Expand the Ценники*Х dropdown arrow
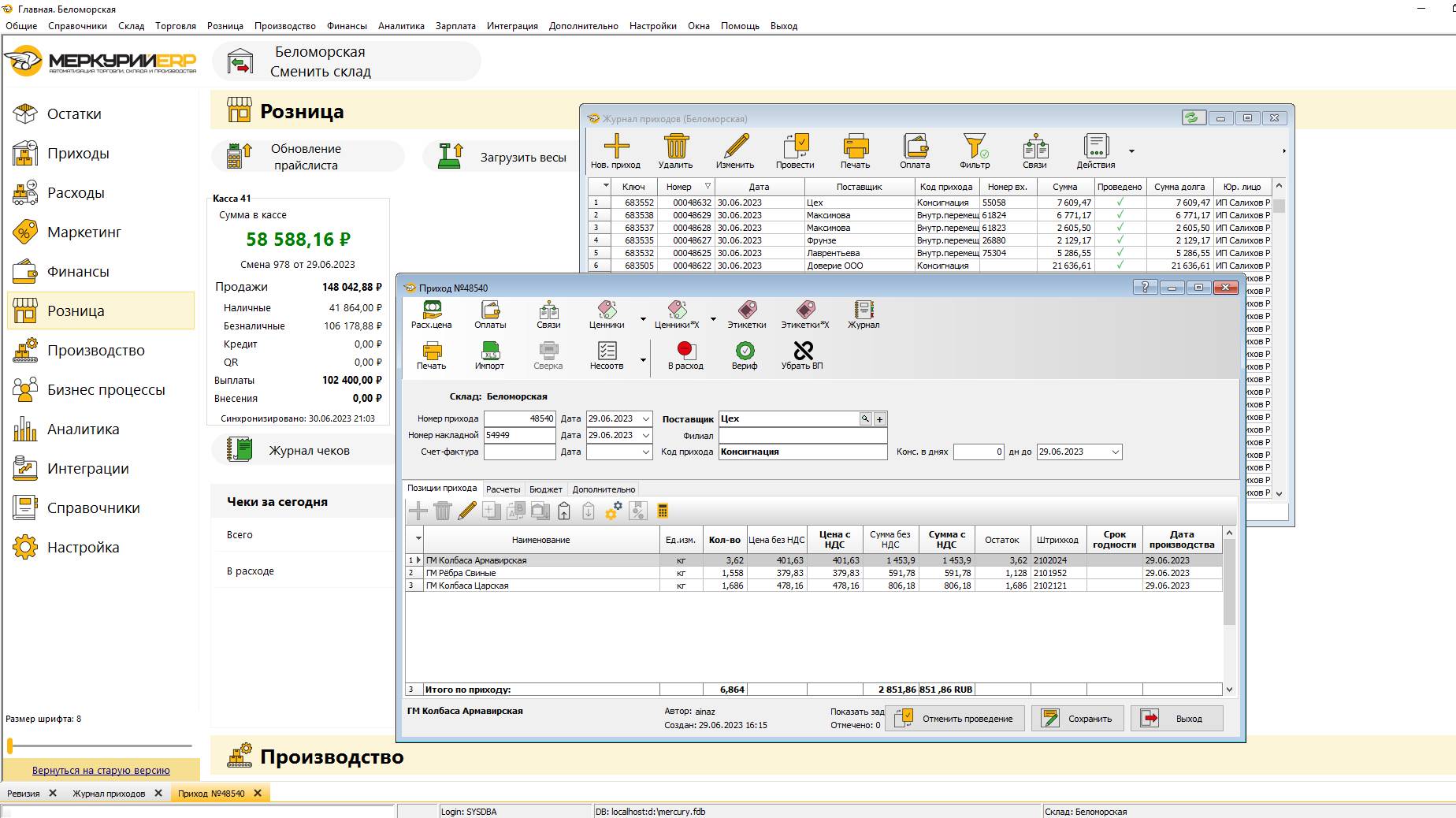Image resolution: width=1456 pixels, height=818 pixels. 713,319
